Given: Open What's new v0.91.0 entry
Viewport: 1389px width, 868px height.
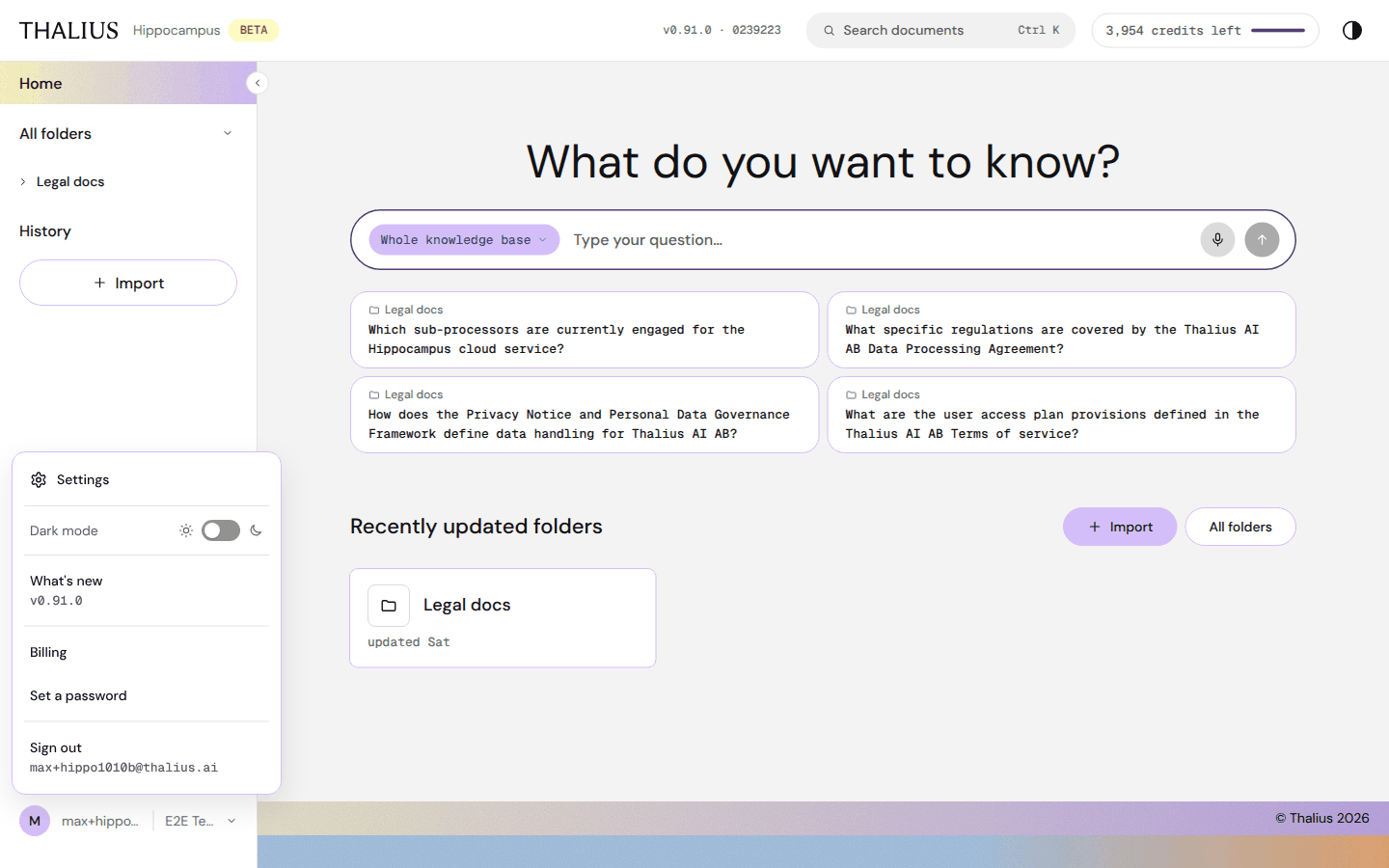Looking at the screenshot, I should point(147,590).
